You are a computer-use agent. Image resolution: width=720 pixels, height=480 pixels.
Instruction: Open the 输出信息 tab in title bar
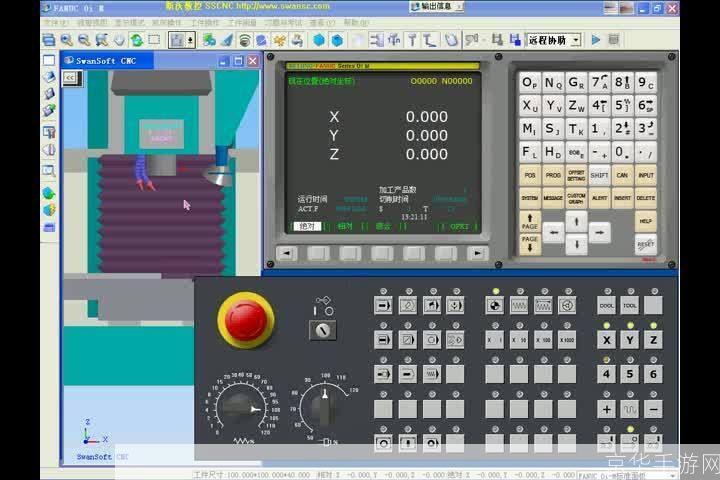435,6
